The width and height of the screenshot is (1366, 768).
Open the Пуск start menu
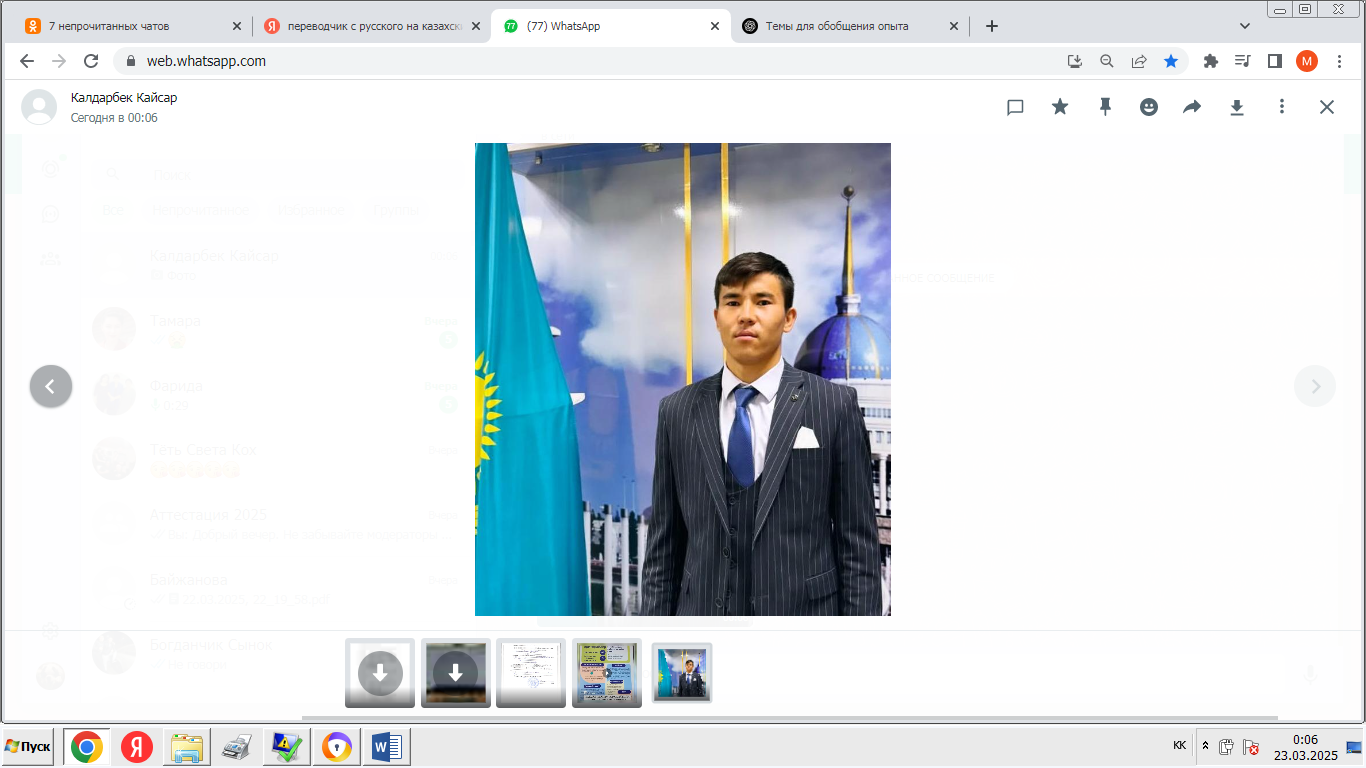[28, 747]
